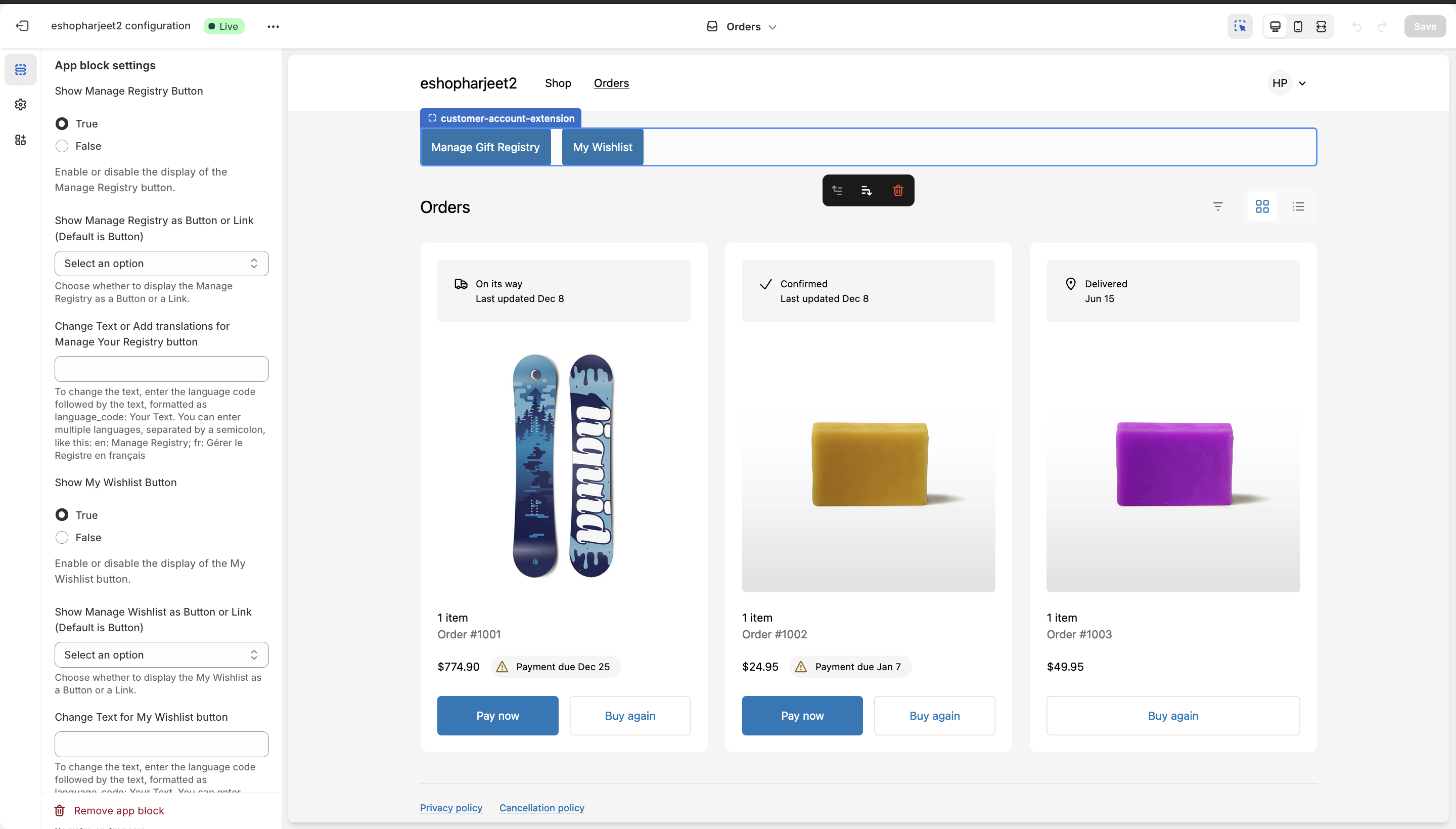1456x829 pixels.
Task: Toggle the inspector selection tool icon
Action: (1240, 26)
